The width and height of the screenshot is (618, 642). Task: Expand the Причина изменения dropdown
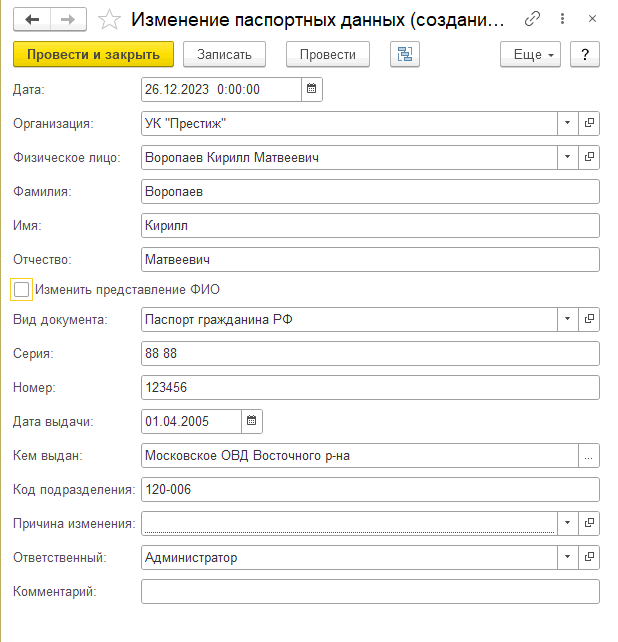click(x=567, y=523)
